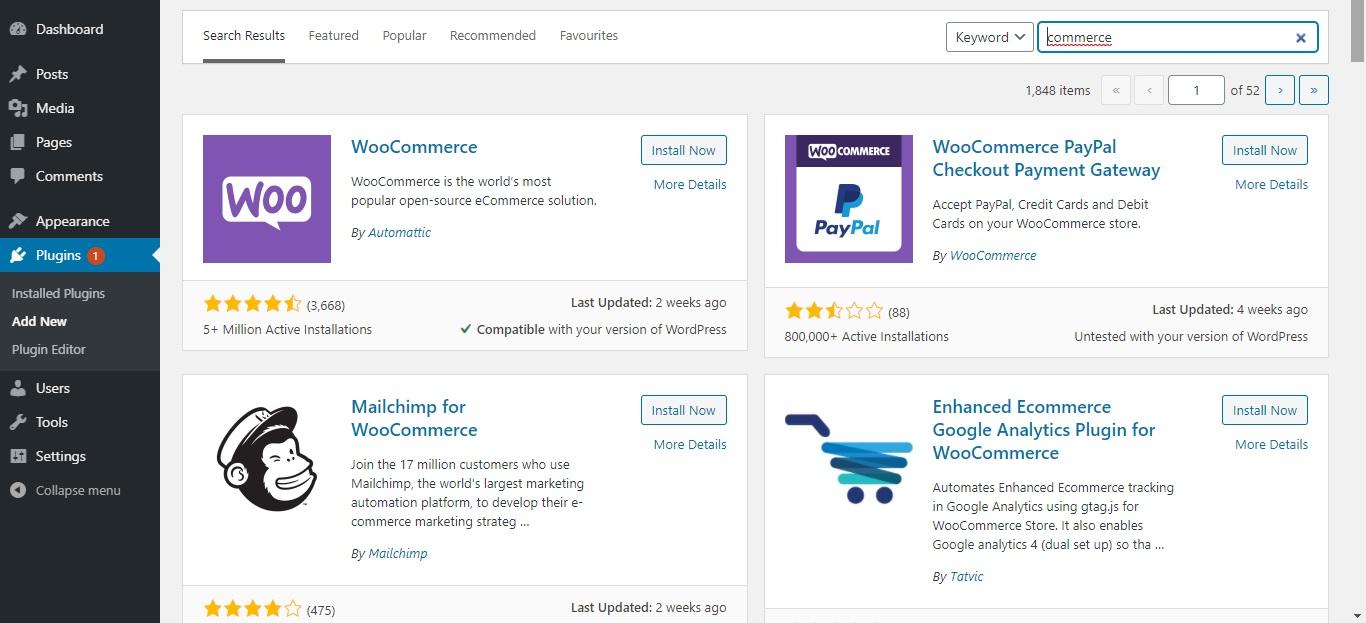Select the Posts pin icon
Screen dimensions: 1366x623
20,74
